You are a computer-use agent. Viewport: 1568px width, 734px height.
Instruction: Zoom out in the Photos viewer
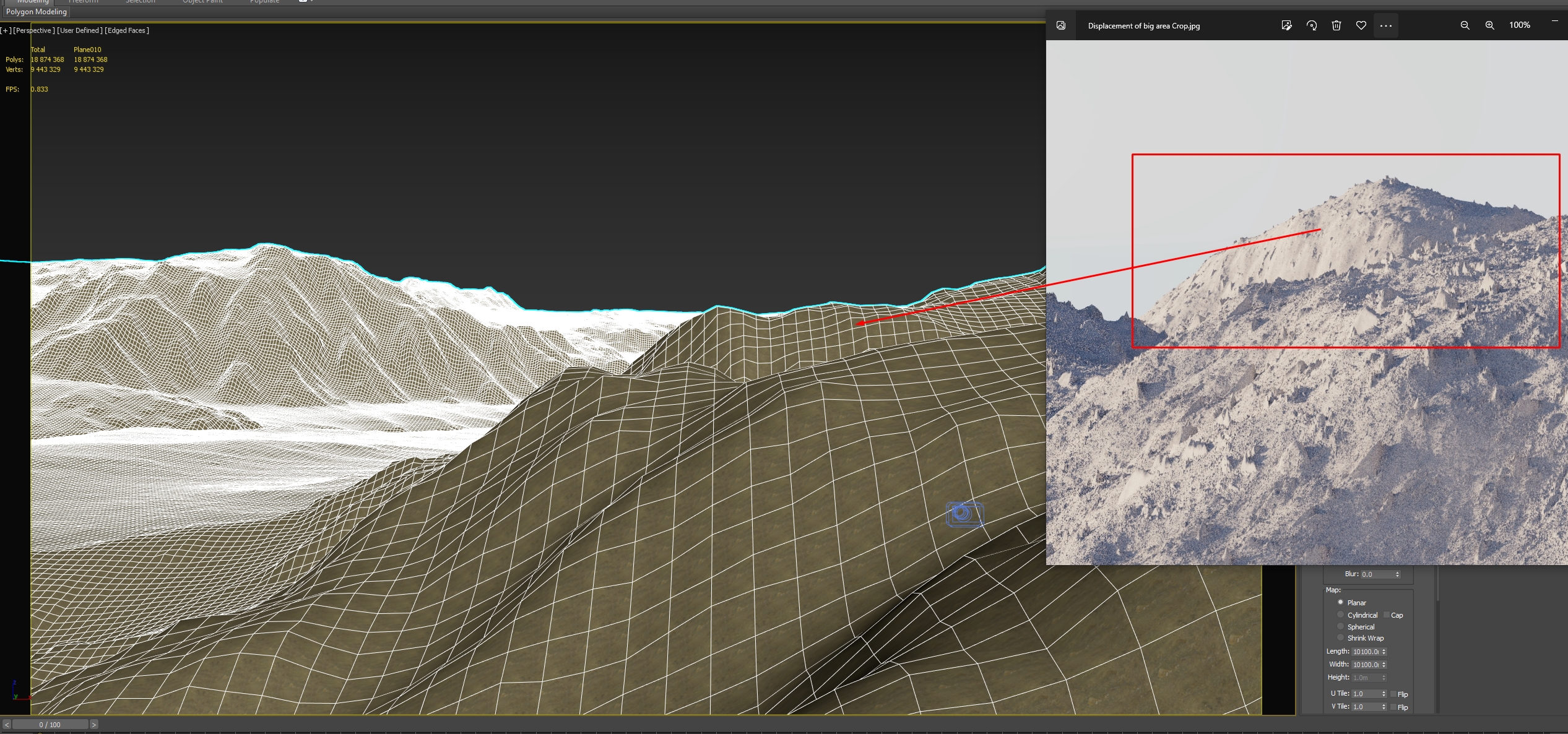[x=1465, y=25]
